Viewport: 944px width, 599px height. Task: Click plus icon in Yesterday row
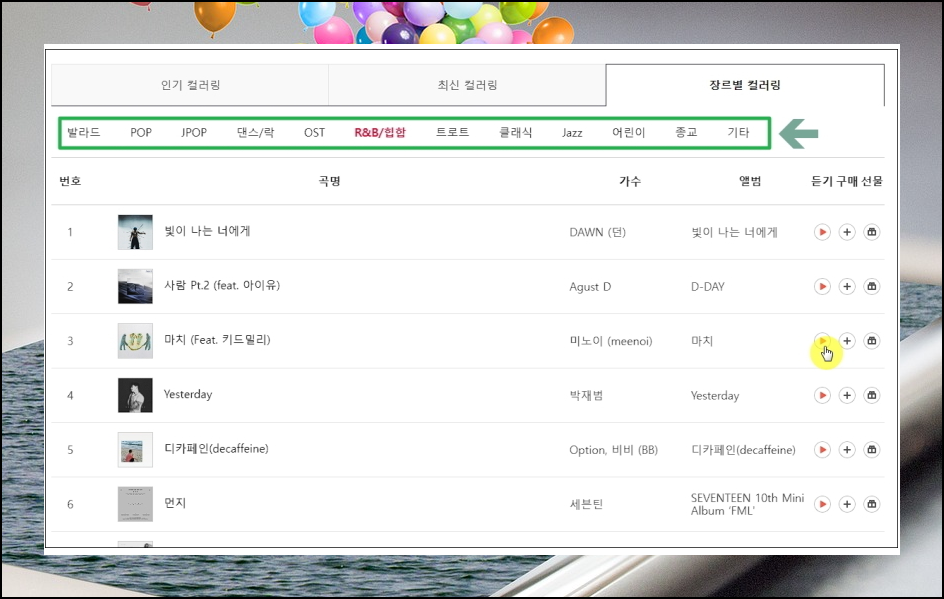pyautogui.click(x=846, y=396)
